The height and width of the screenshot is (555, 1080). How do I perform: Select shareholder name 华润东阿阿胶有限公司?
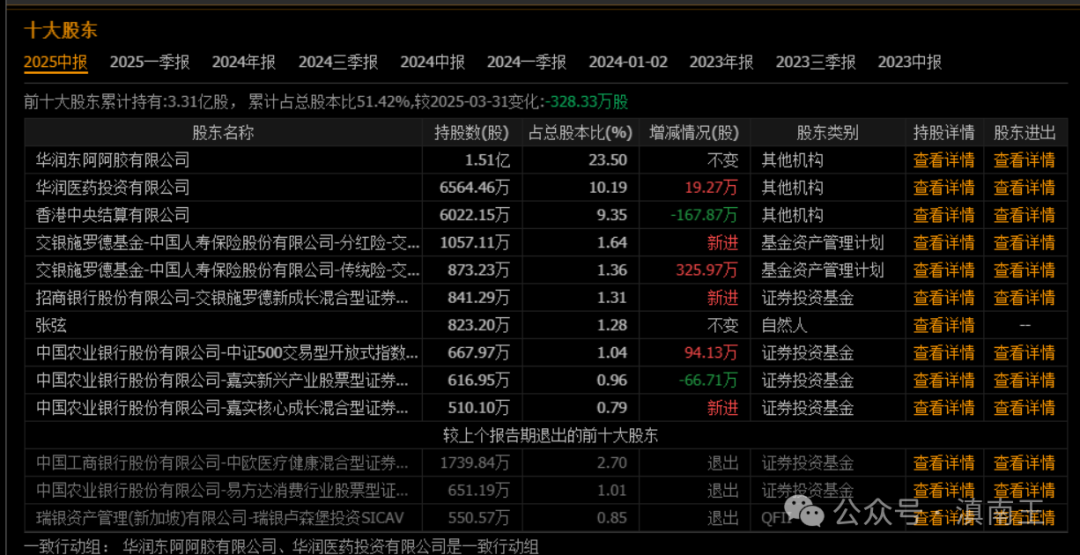point(112,160)
